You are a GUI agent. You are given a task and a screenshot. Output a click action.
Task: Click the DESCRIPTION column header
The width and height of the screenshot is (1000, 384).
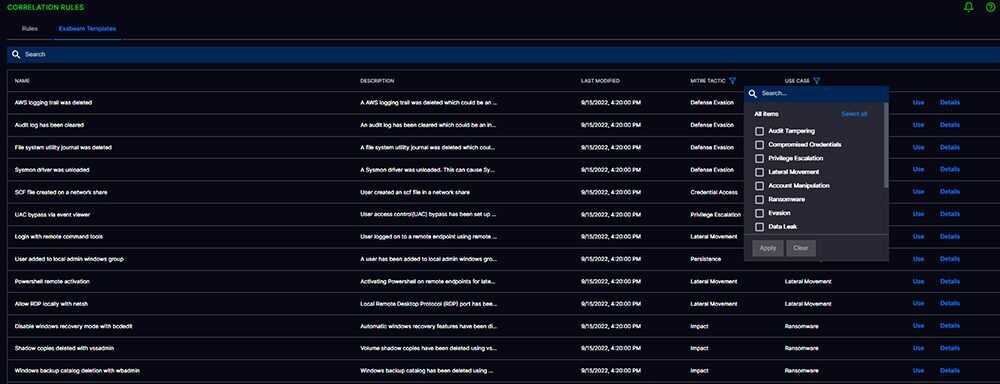click(x=377, y=81)
